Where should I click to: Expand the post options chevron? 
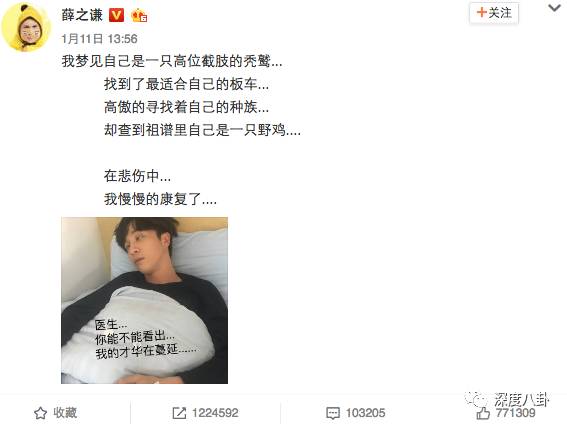[554, 8]
